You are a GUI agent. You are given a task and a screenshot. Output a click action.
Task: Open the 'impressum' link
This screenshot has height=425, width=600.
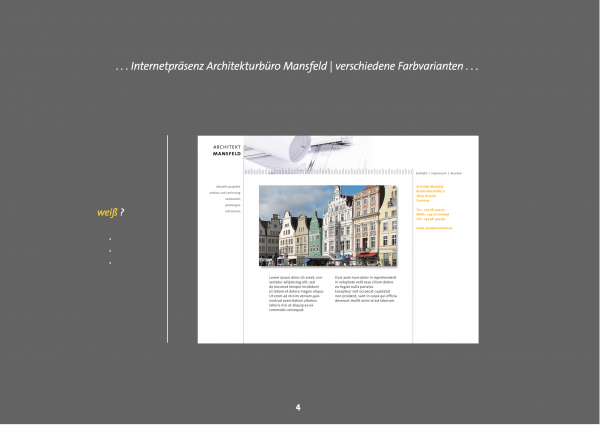click(438, 173)
